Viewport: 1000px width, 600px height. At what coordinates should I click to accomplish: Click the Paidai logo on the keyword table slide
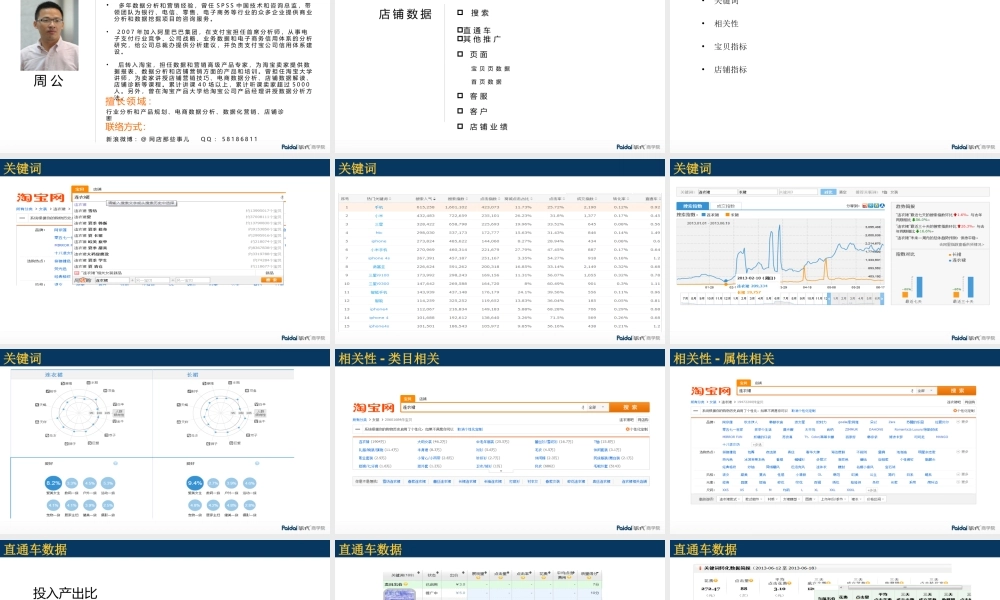click(632, 339)
